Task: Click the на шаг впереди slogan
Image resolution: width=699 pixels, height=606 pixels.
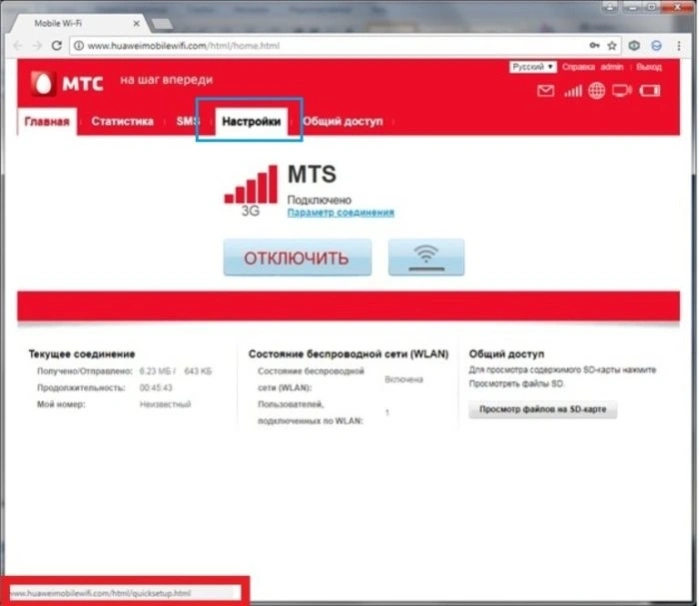Action: [x=166, y=80]
